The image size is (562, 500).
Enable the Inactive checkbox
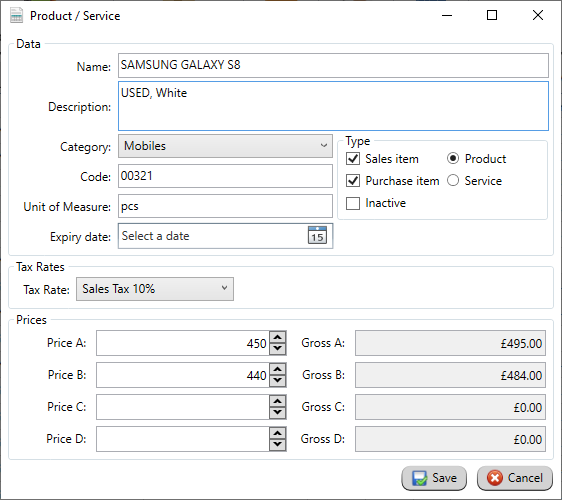pos(353,203)
